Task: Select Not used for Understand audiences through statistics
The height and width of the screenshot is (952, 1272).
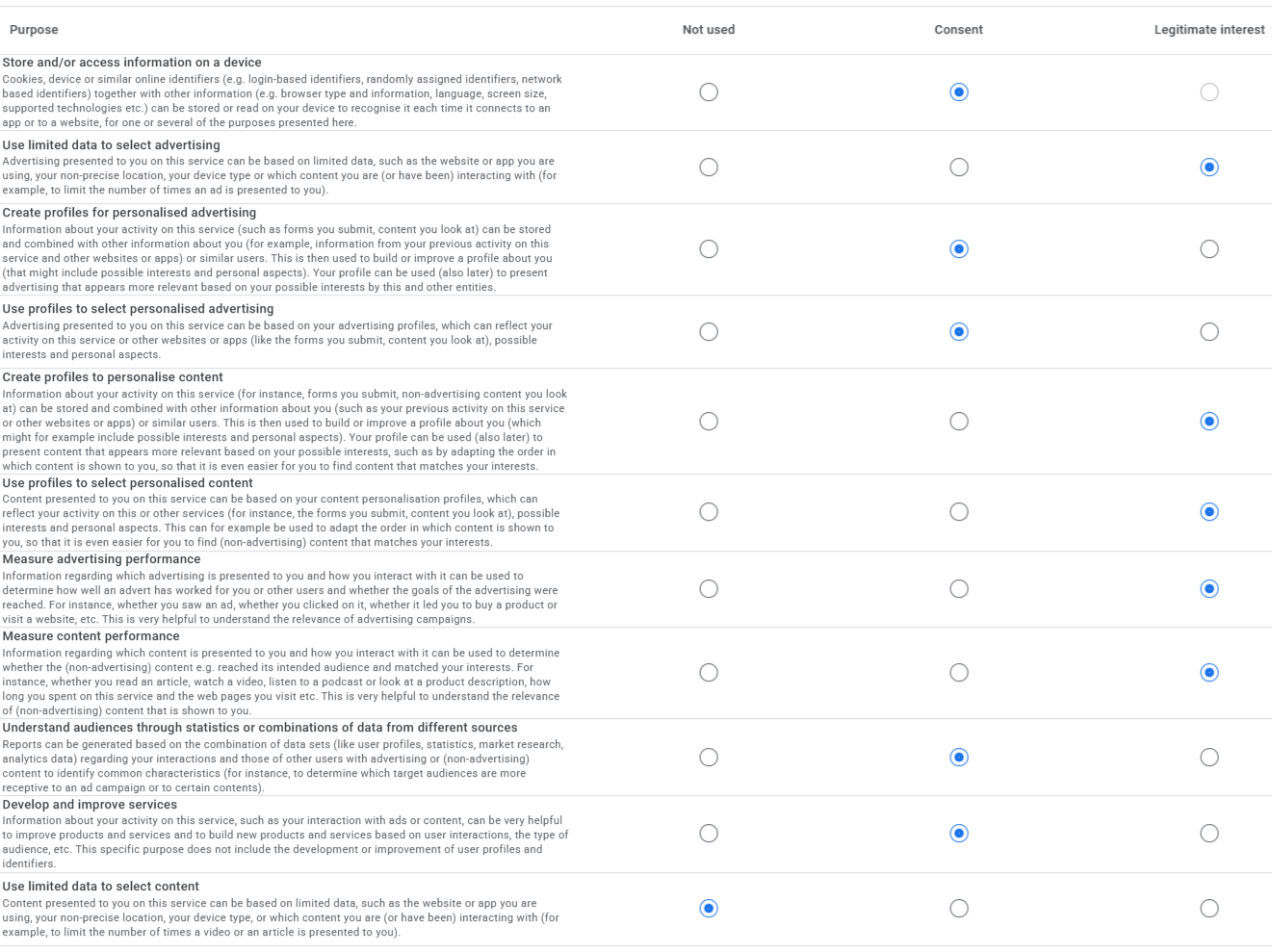Action: 709,758
